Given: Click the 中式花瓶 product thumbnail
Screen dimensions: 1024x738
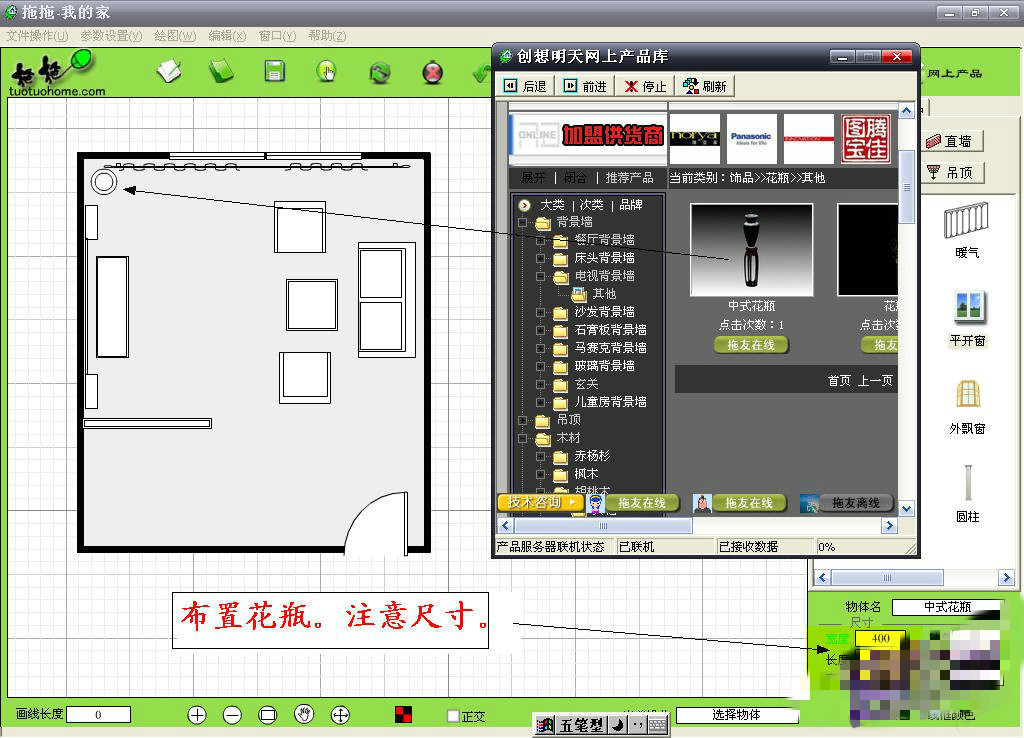Looking at the screenshot, I should pyautogui.click(x=751, y=249).
